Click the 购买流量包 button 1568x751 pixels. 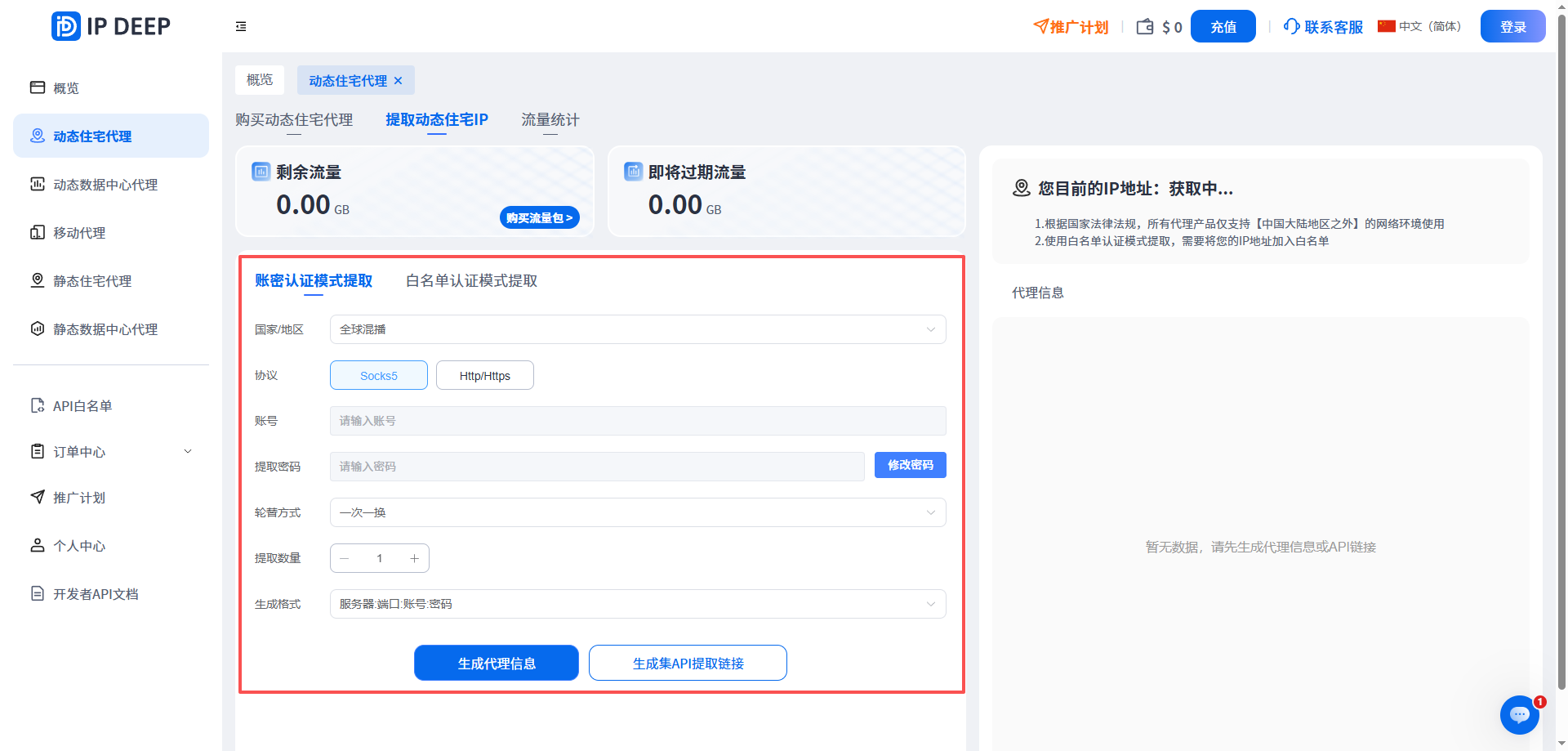(539, 217)
